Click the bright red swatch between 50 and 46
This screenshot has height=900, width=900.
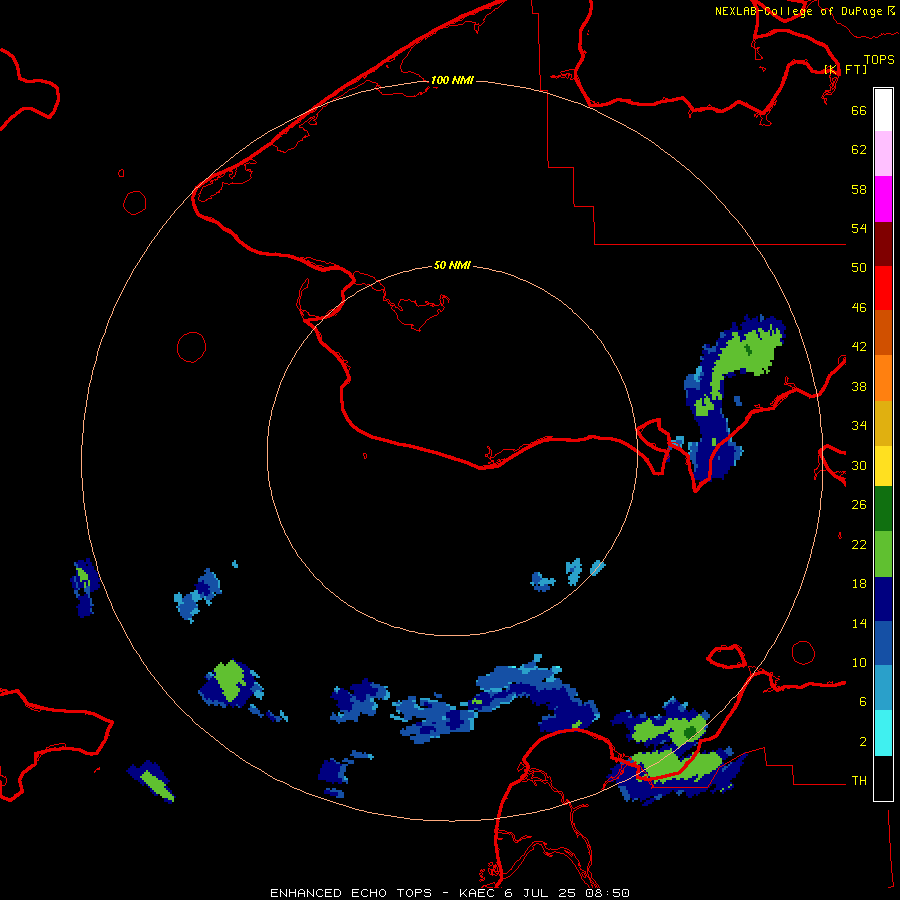click(x=883, y=288)
